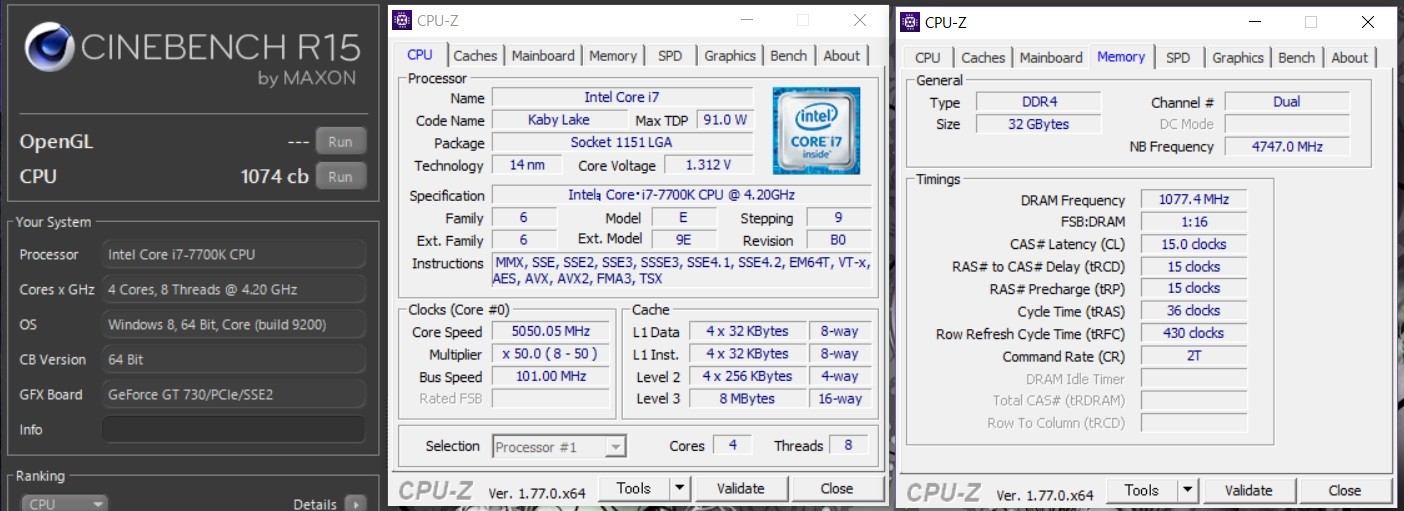Image resolution: width=1404 pixels, height=511 pixels.
Task: Click the FSB:DRAM ratio value 1:16
Action: click(1194, 222)
